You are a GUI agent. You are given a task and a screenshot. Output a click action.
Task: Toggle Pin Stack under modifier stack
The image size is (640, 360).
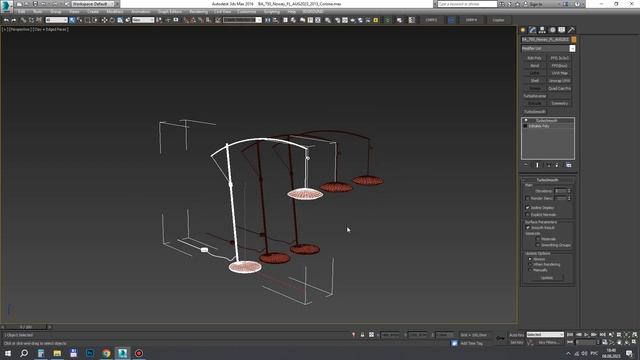click(526, 165)
